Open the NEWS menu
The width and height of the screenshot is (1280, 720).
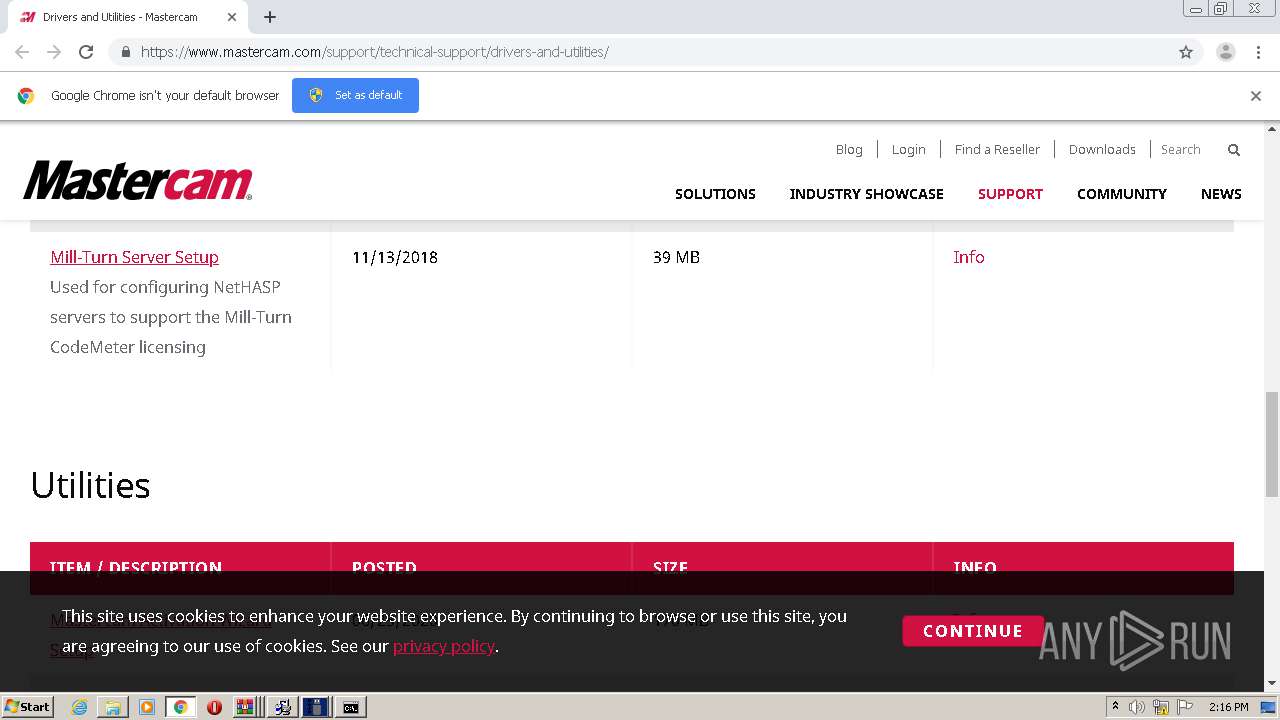pos(1221,194)
